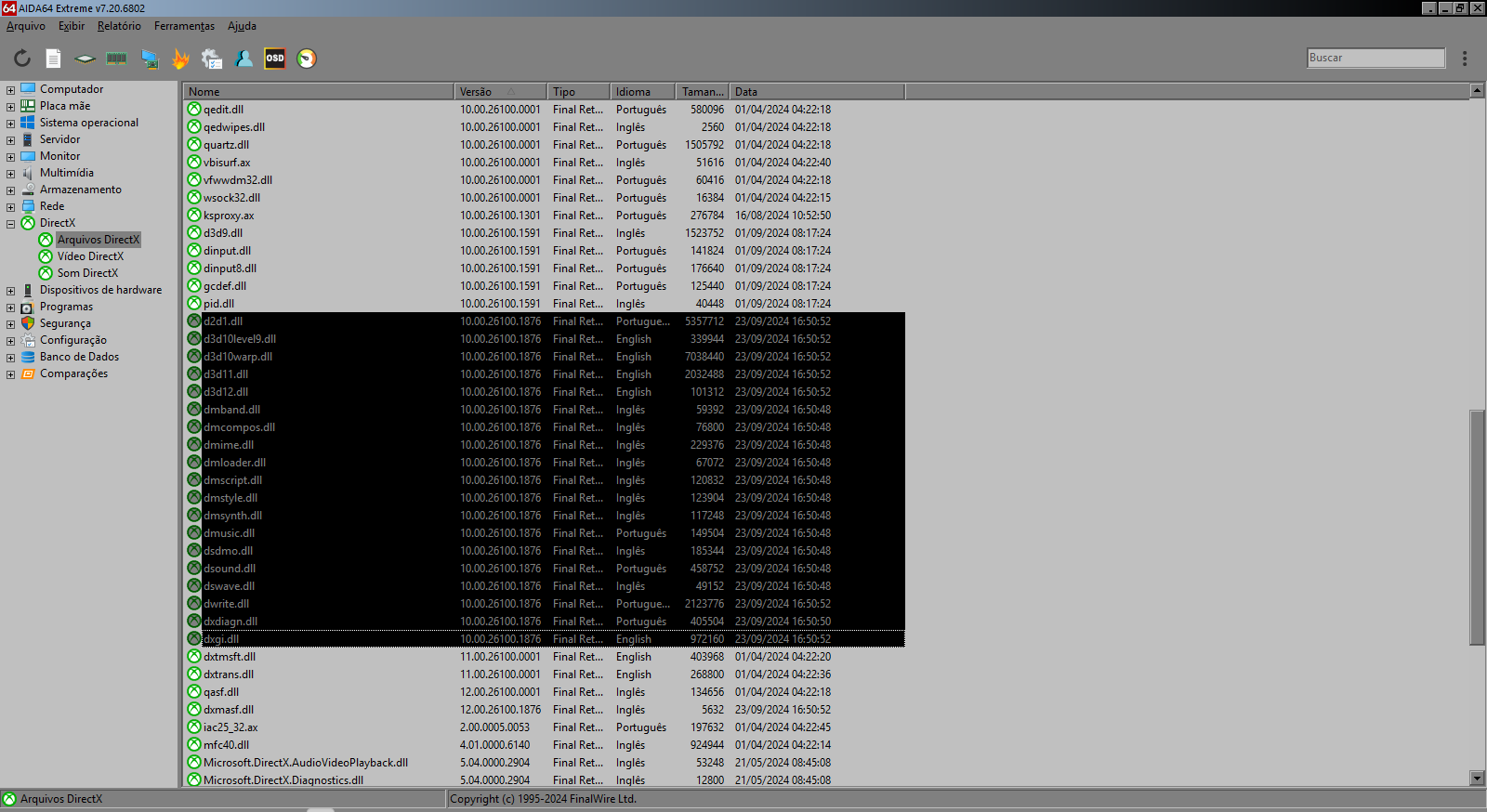1487x812 pixels.
Task: Expand the Sistema operacional node
Action: [10, 124]
